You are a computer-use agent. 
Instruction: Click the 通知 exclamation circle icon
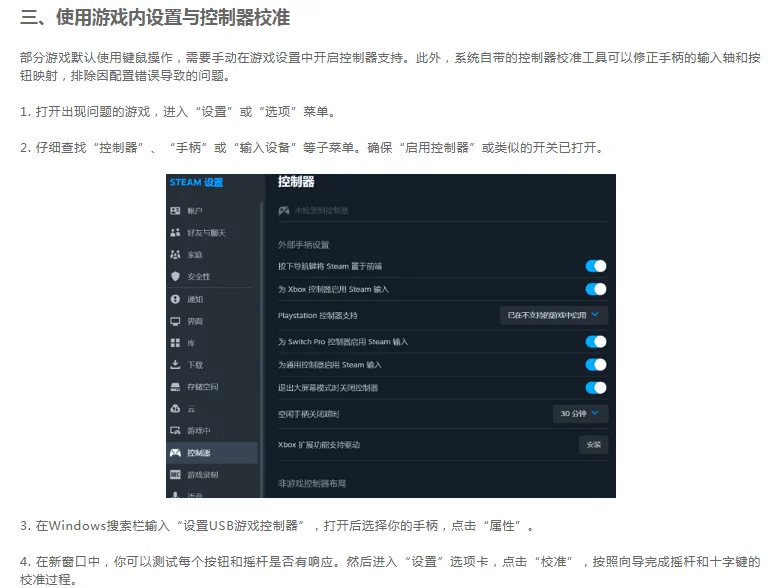click(x=175, y=299)
